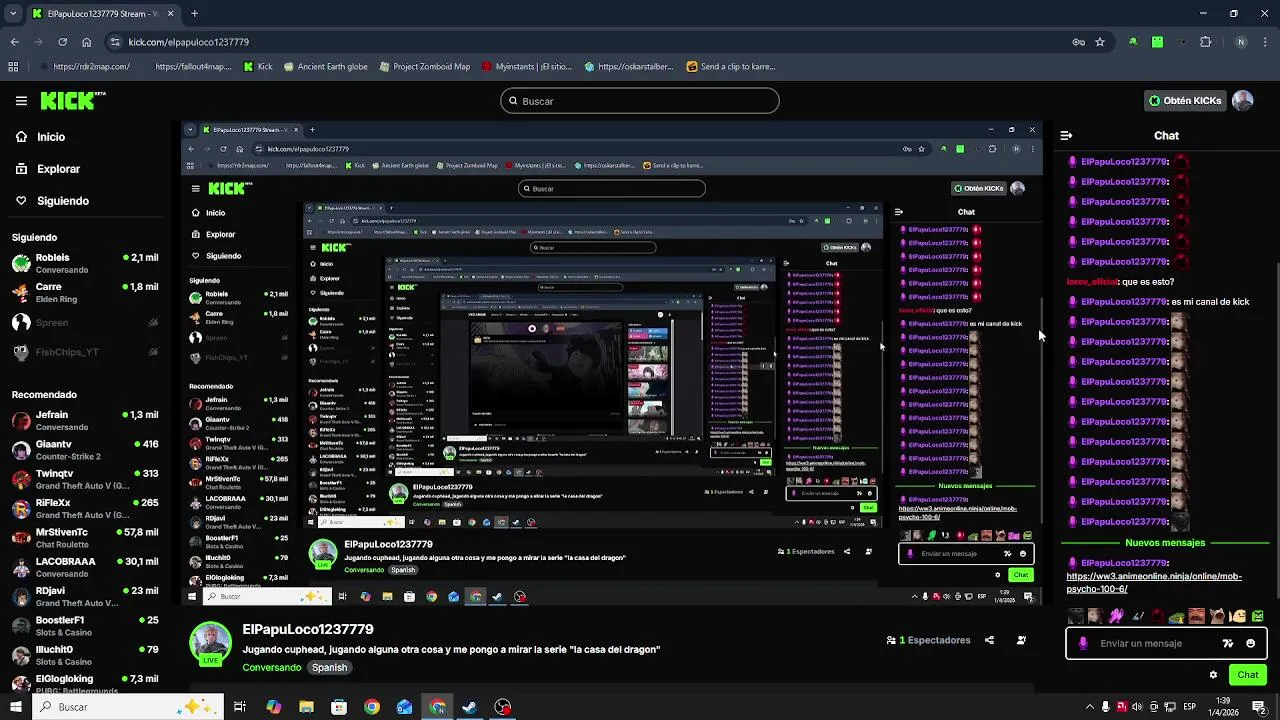1280x720 pixels.
Task: Click the browser address bar URL
Action: pos(188,42)
